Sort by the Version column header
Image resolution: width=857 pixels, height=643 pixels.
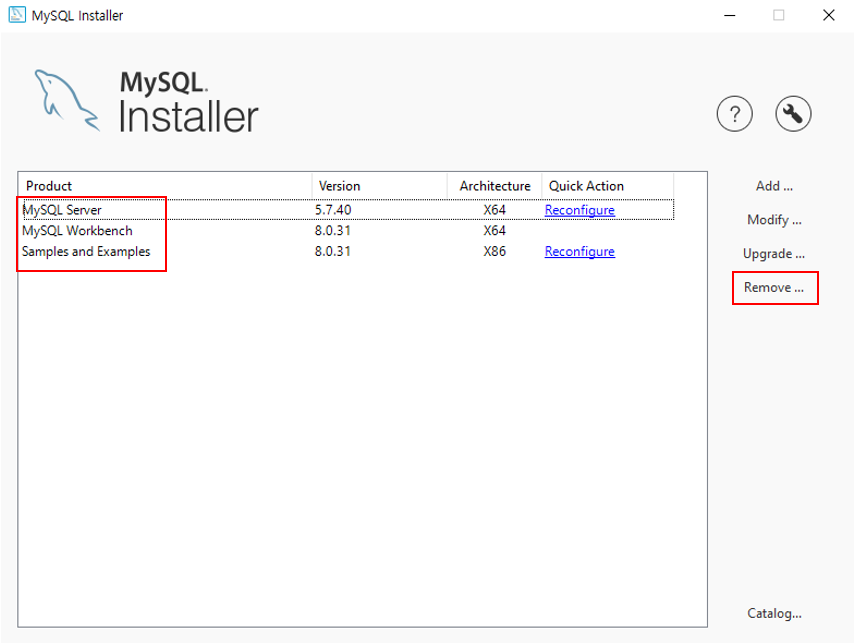(379, 186)
